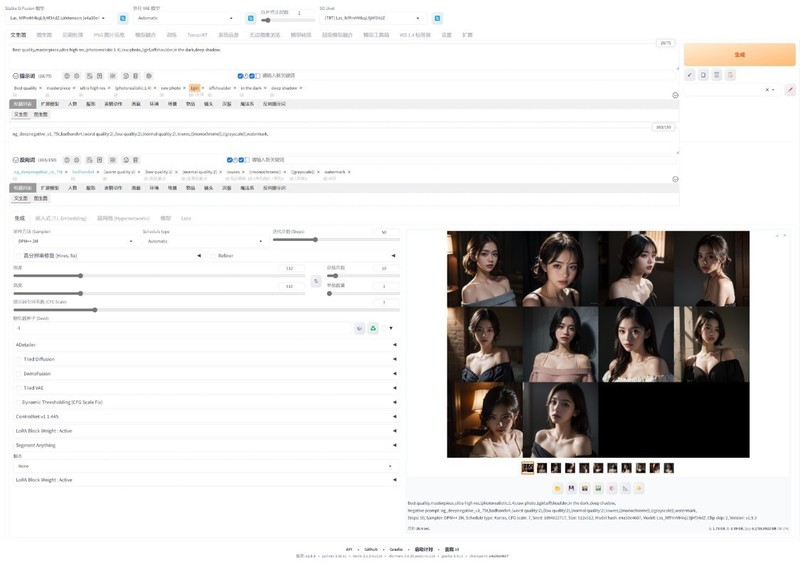Tick the Tiled Diffusion checkbox
800x563 pixels.
coord(18,358)
